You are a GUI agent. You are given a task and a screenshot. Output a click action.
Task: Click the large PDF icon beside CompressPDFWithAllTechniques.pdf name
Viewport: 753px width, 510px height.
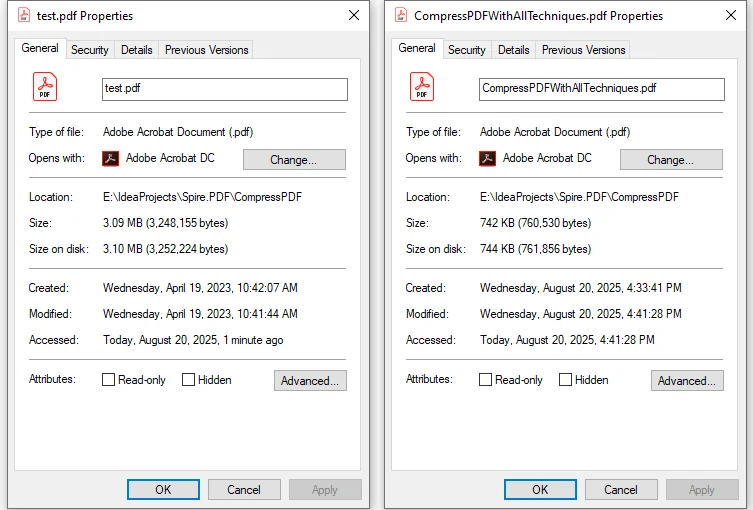(422, 87)
